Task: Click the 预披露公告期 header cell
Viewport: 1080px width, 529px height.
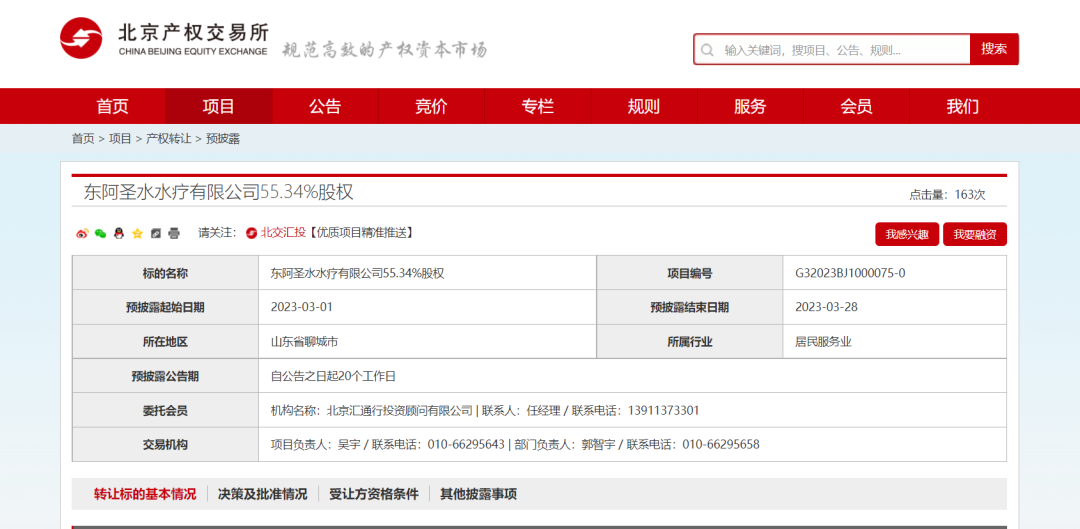Action: tap(165, 376)
